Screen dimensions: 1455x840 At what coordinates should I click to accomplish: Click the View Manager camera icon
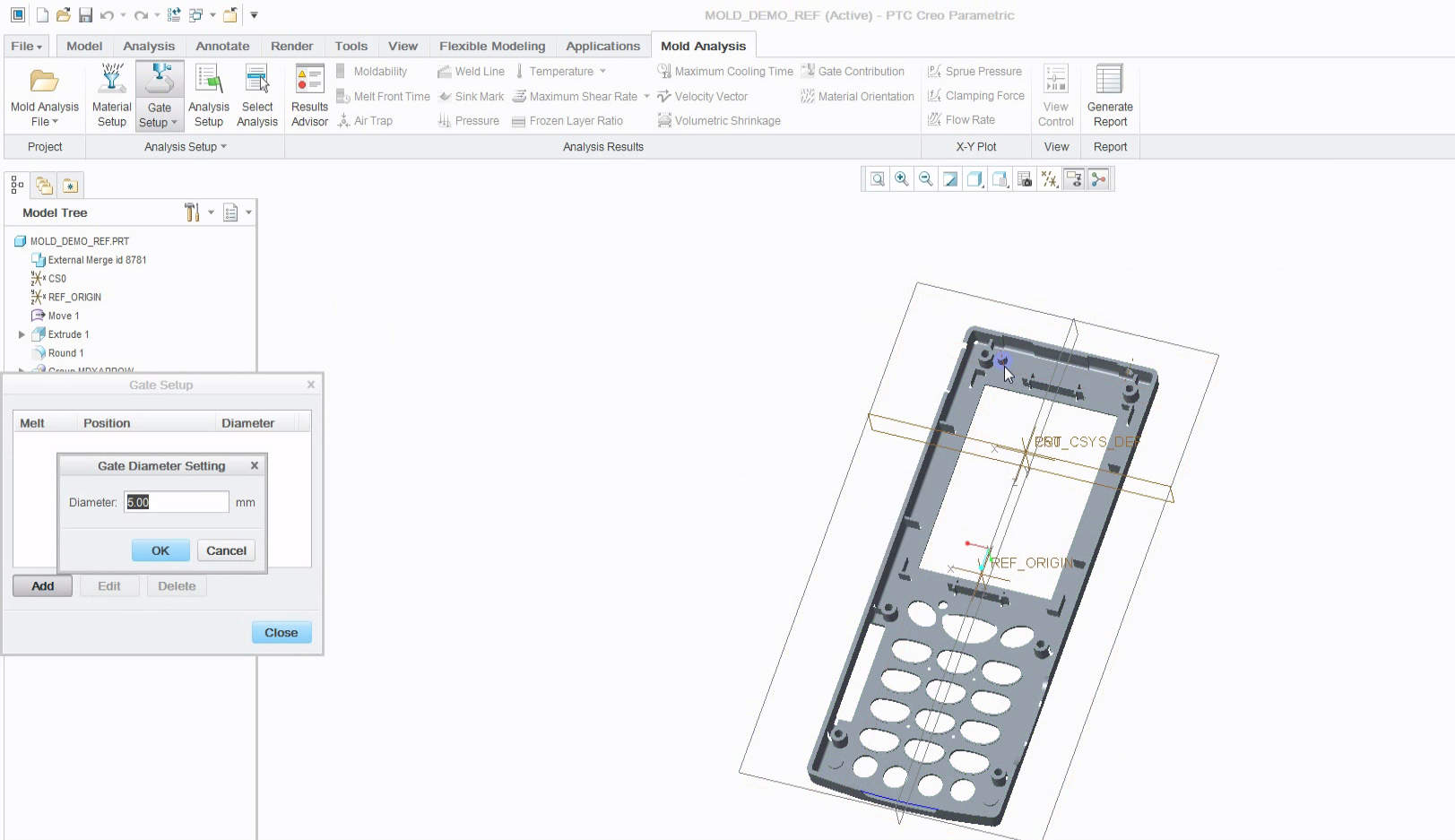tap(1025, 179)
